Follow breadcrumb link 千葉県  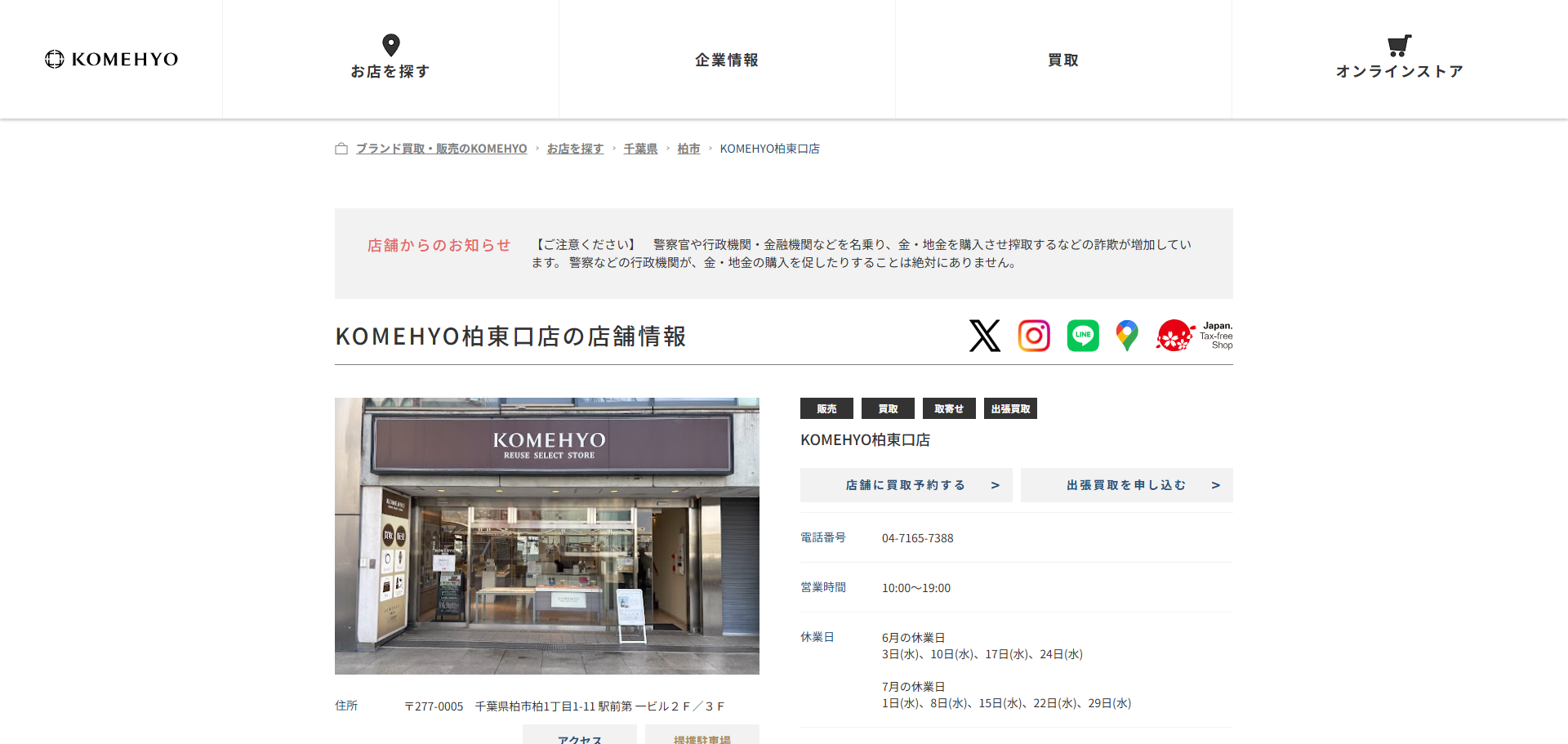point(640,149)
